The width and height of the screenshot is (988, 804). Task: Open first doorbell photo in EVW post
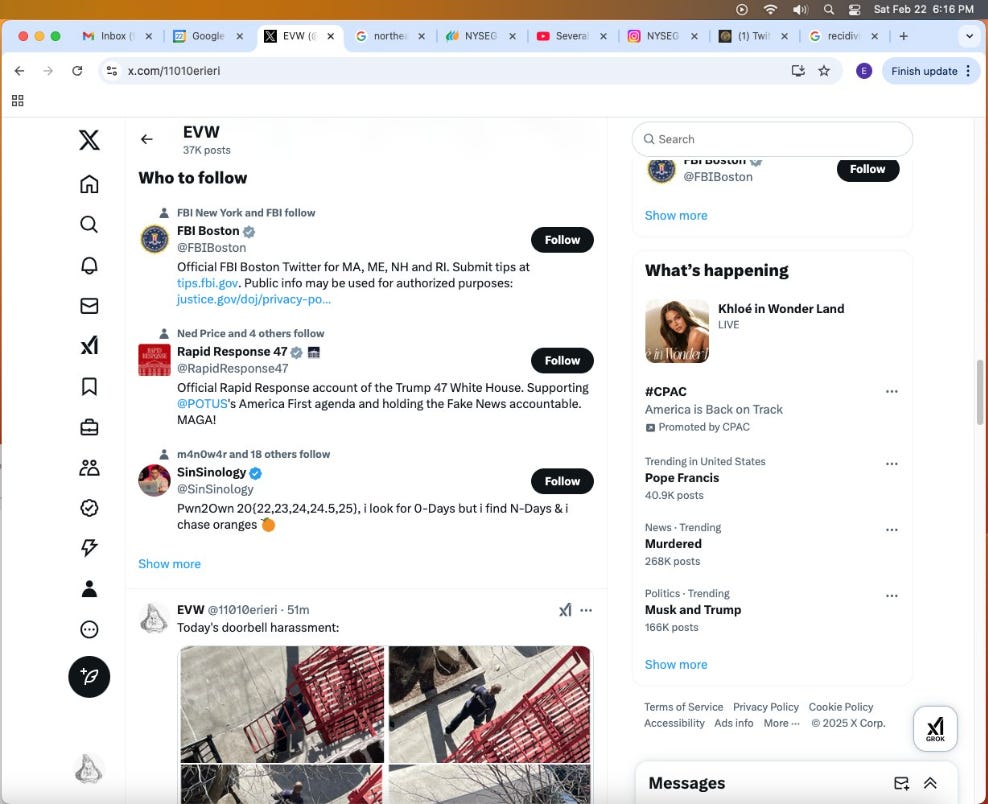(x=282, y=704)
